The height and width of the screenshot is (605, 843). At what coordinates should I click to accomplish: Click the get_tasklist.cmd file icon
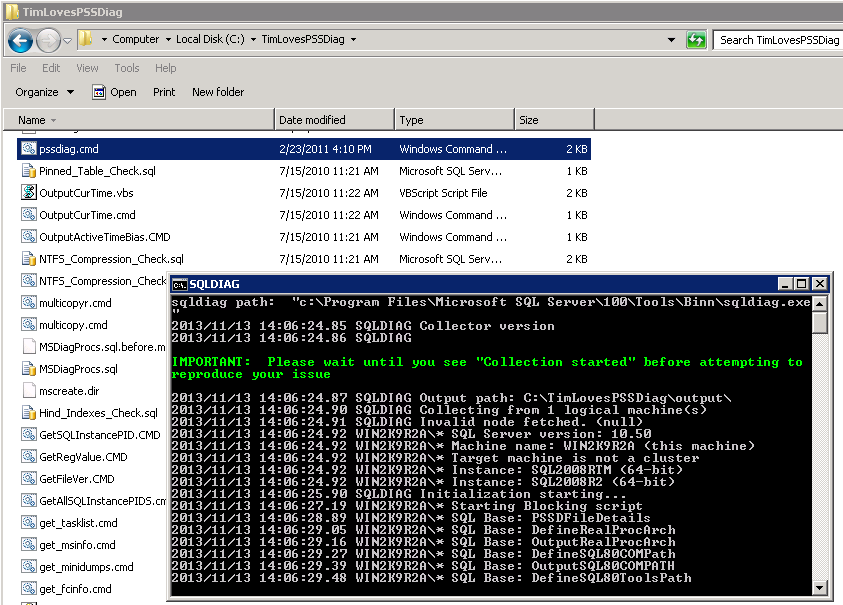coord(29,523)
